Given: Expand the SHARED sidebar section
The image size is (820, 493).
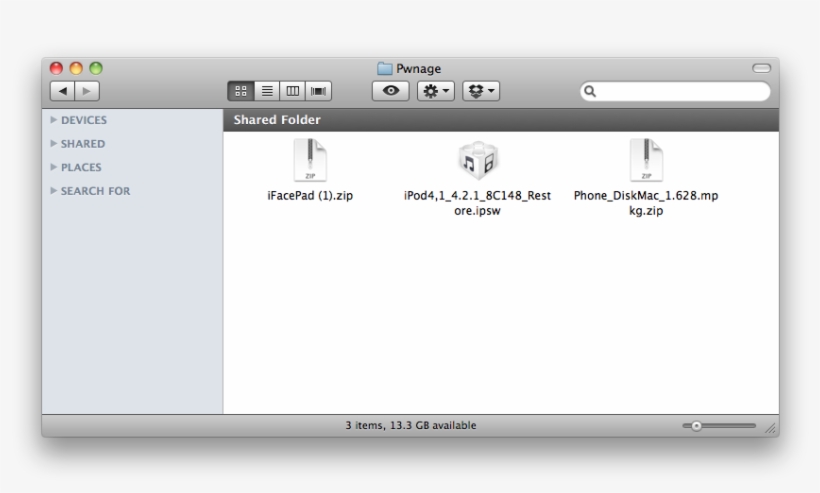Looking at the screenshot, I should [53, 143].
